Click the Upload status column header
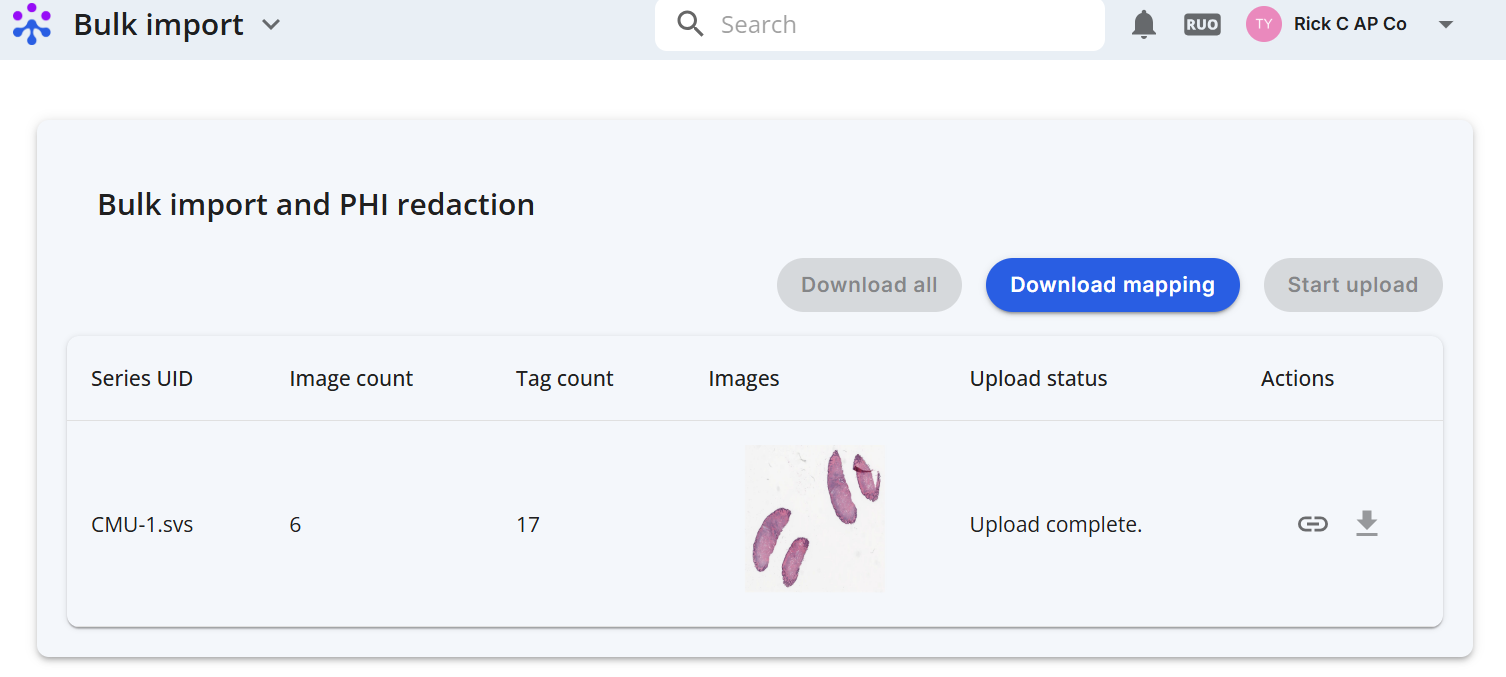Viewport: 1506px width, 677px height. pos(1039,379)
